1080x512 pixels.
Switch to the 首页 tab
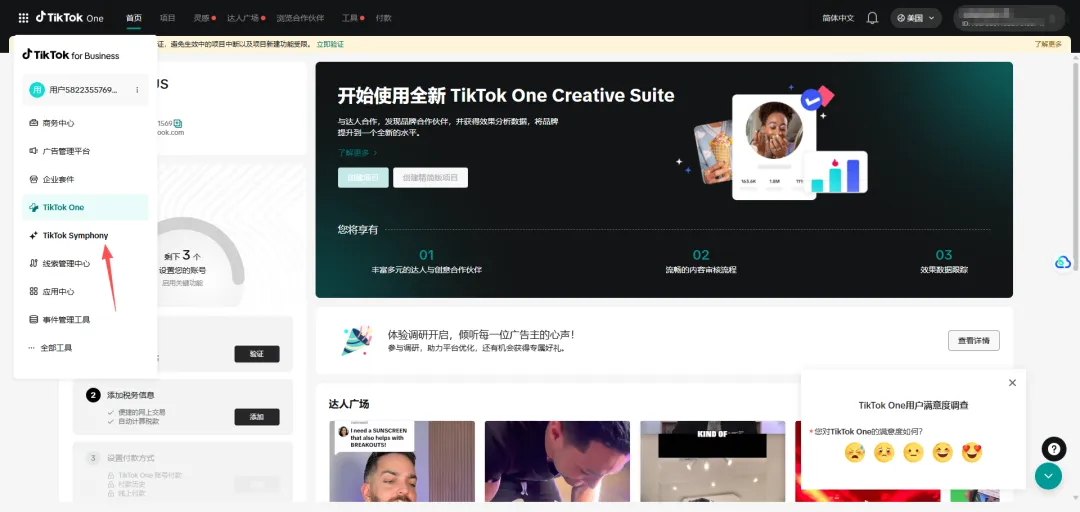[x=134, y=18]
